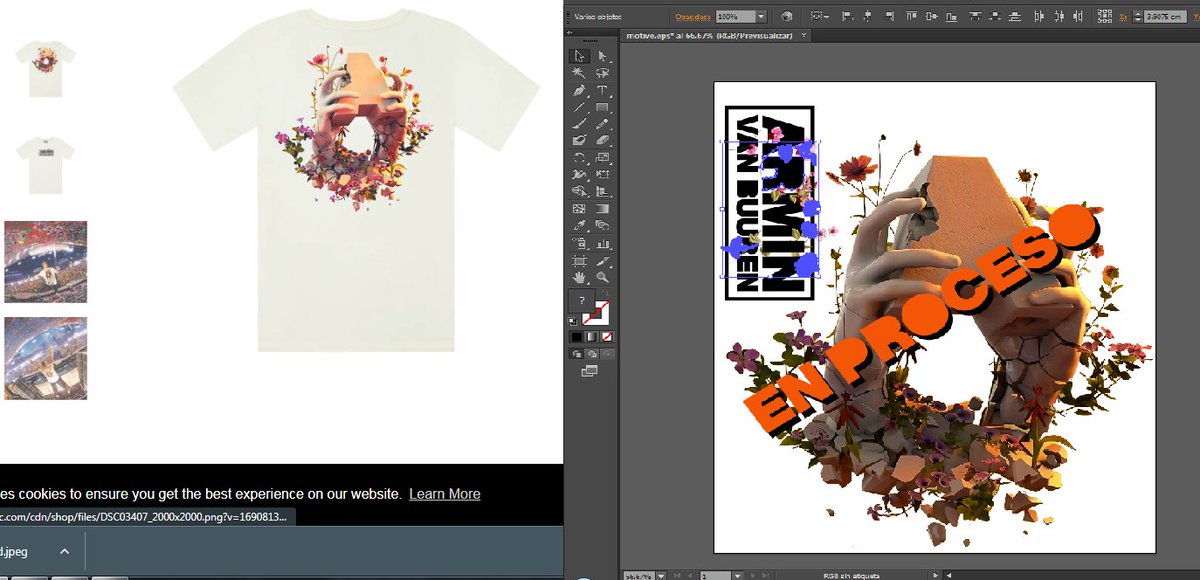Click Vertical Align Top icon
The image size is (1200, 580).
[911, 17]
